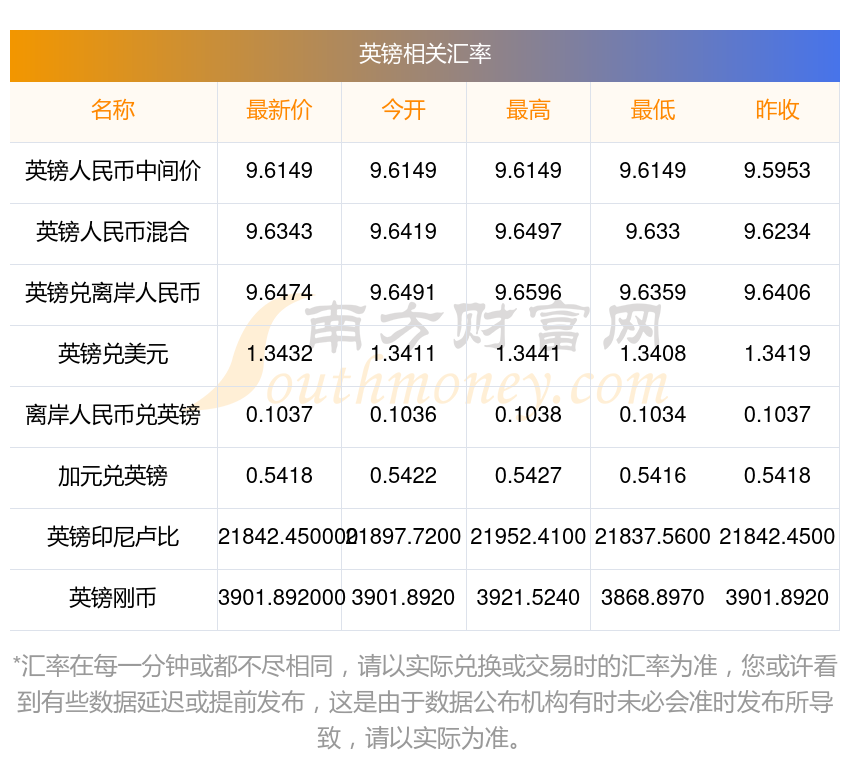Select the 1.3441 high value
The height and width of the screenshot is (769, 850).
527,354
